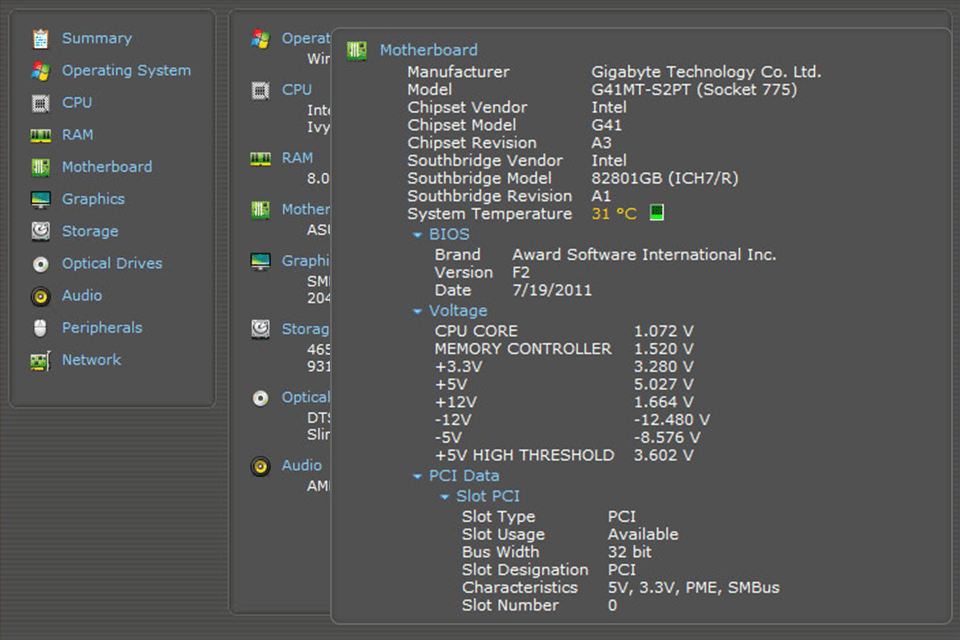Viewport: 960px width, 640px height.
Task: Select the RAM memory stick icon
Action: 40,134
